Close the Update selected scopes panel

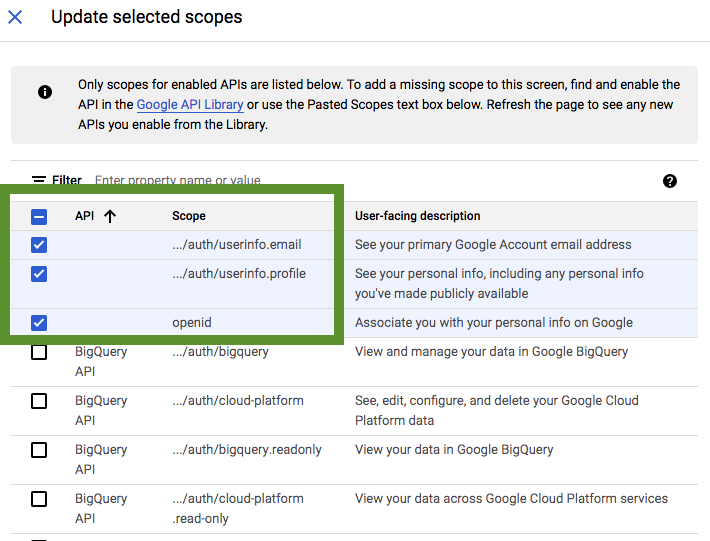pyautogui.click(x=15, y=17)
